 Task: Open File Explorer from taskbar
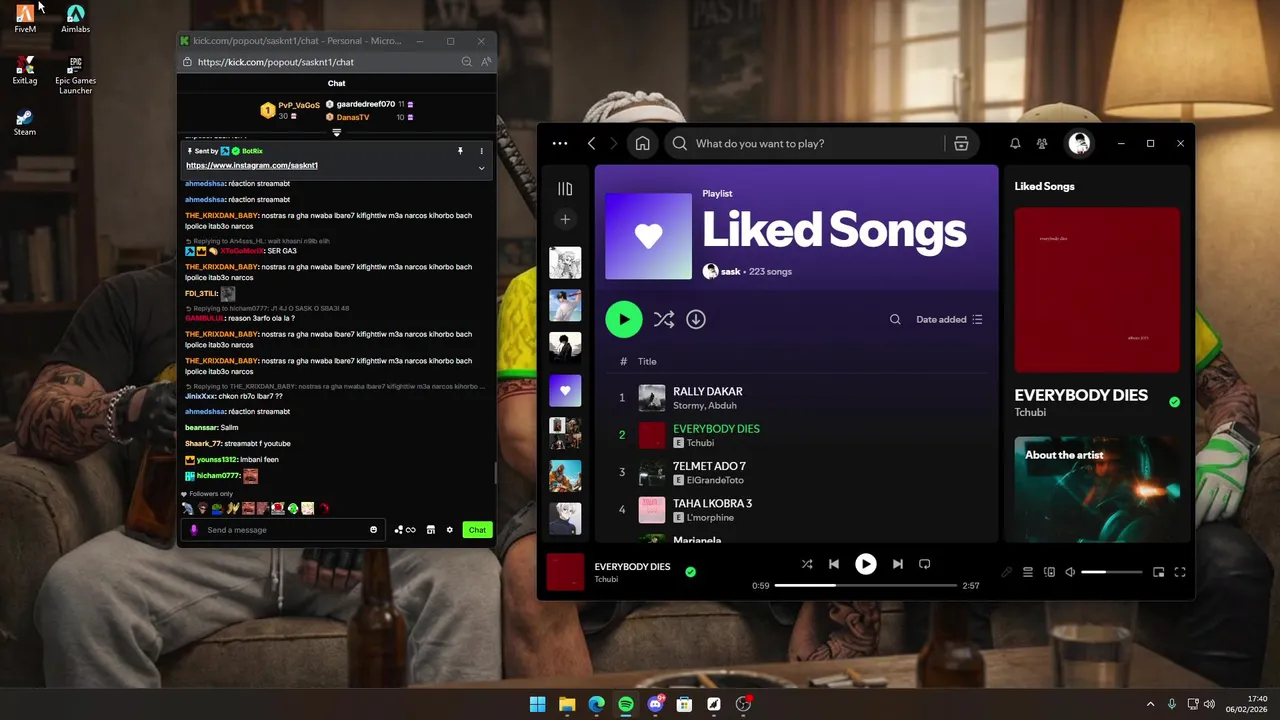coord(567,704)
